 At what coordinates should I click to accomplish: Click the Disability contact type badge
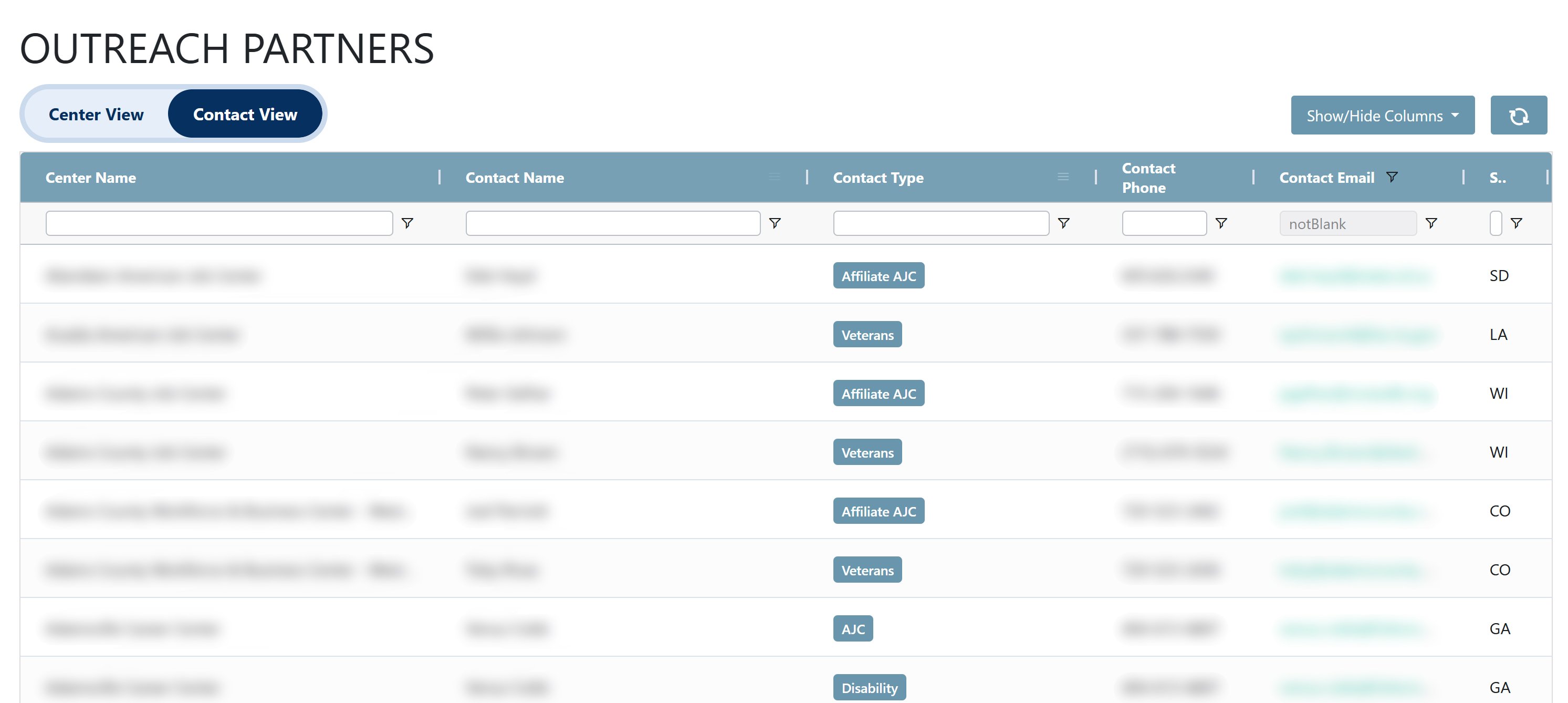(x=869, y=687)
